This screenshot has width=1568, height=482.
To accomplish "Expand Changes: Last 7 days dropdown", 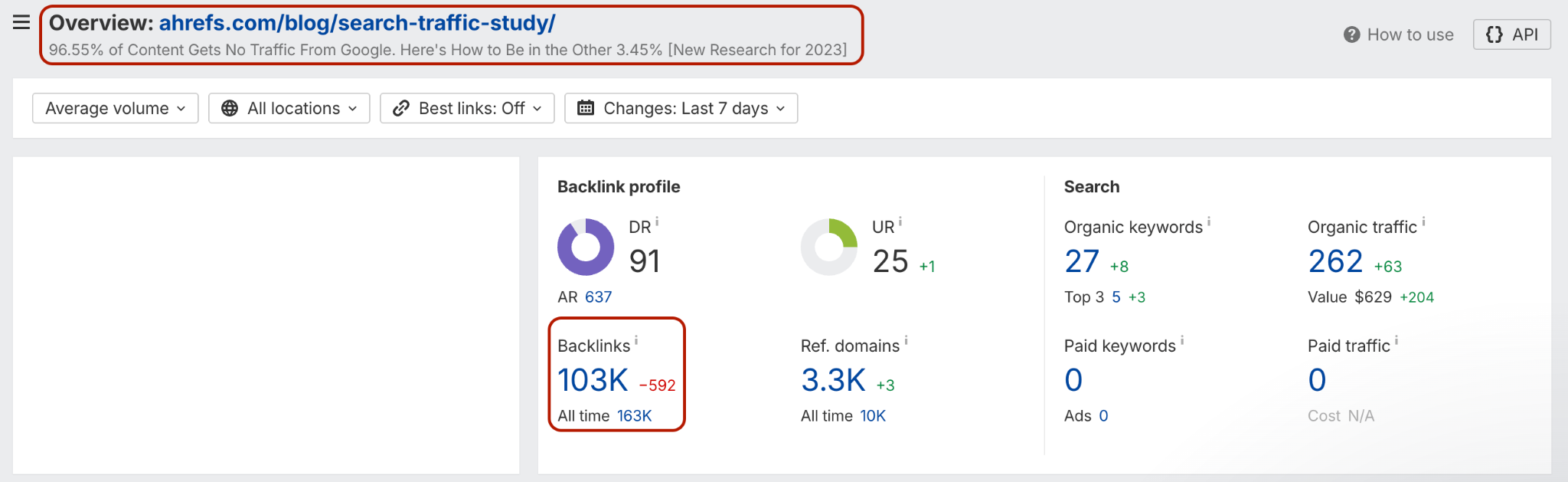I will pyautogui.click(x=681, y=108).
